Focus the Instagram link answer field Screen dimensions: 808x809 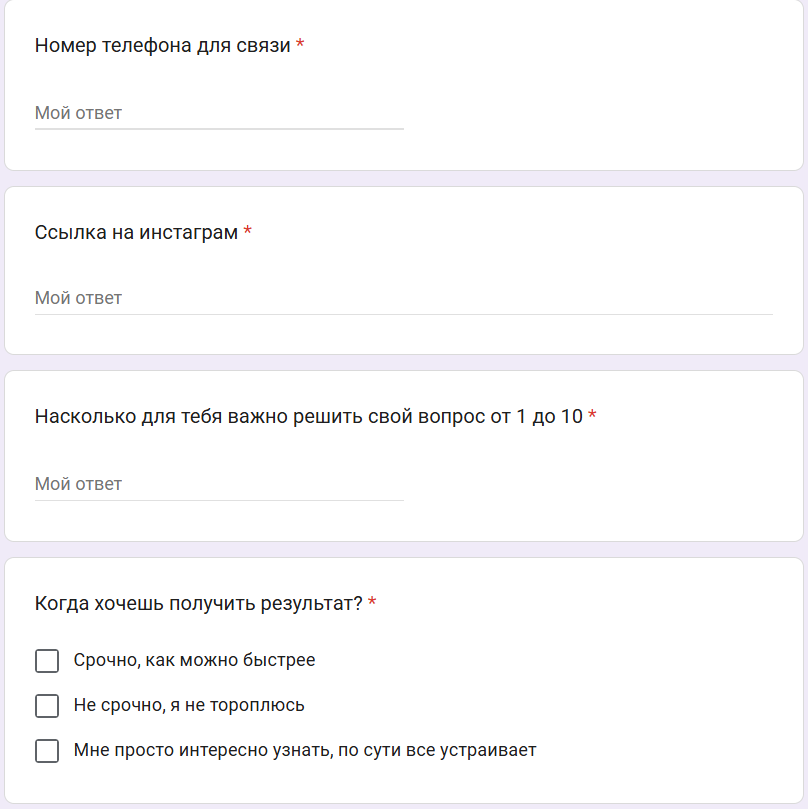403,298
